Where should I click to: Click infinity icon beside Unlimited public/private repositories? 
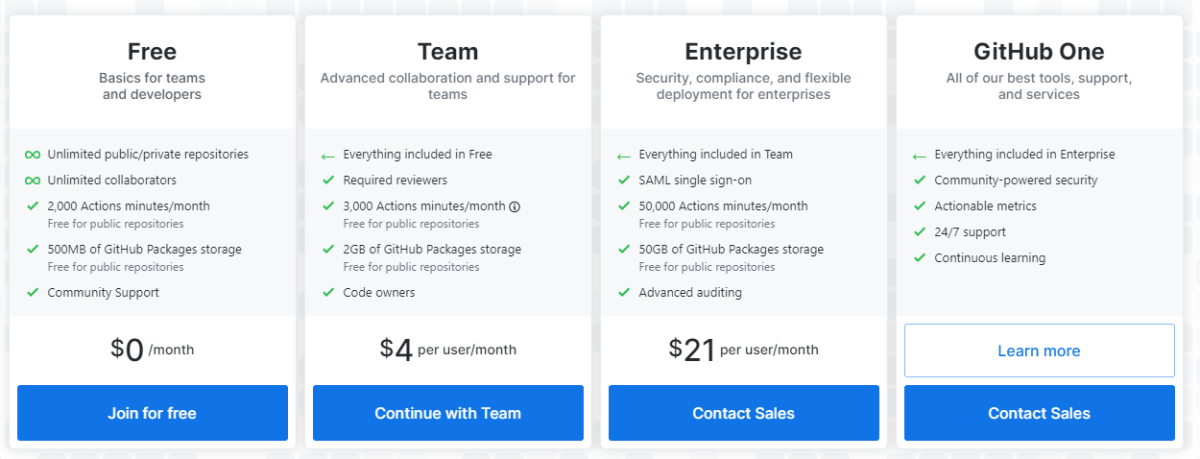click(33, 155)
